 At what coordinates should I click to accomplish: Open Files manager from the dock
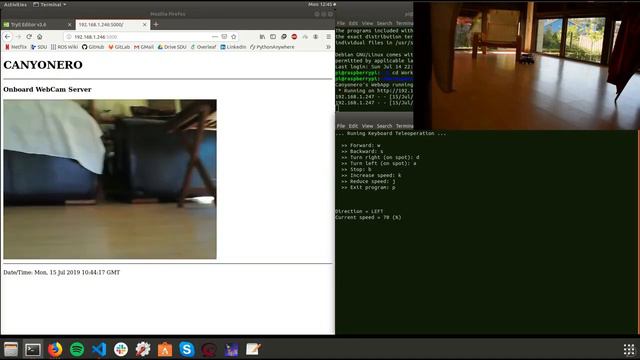[x=11, y=349]
